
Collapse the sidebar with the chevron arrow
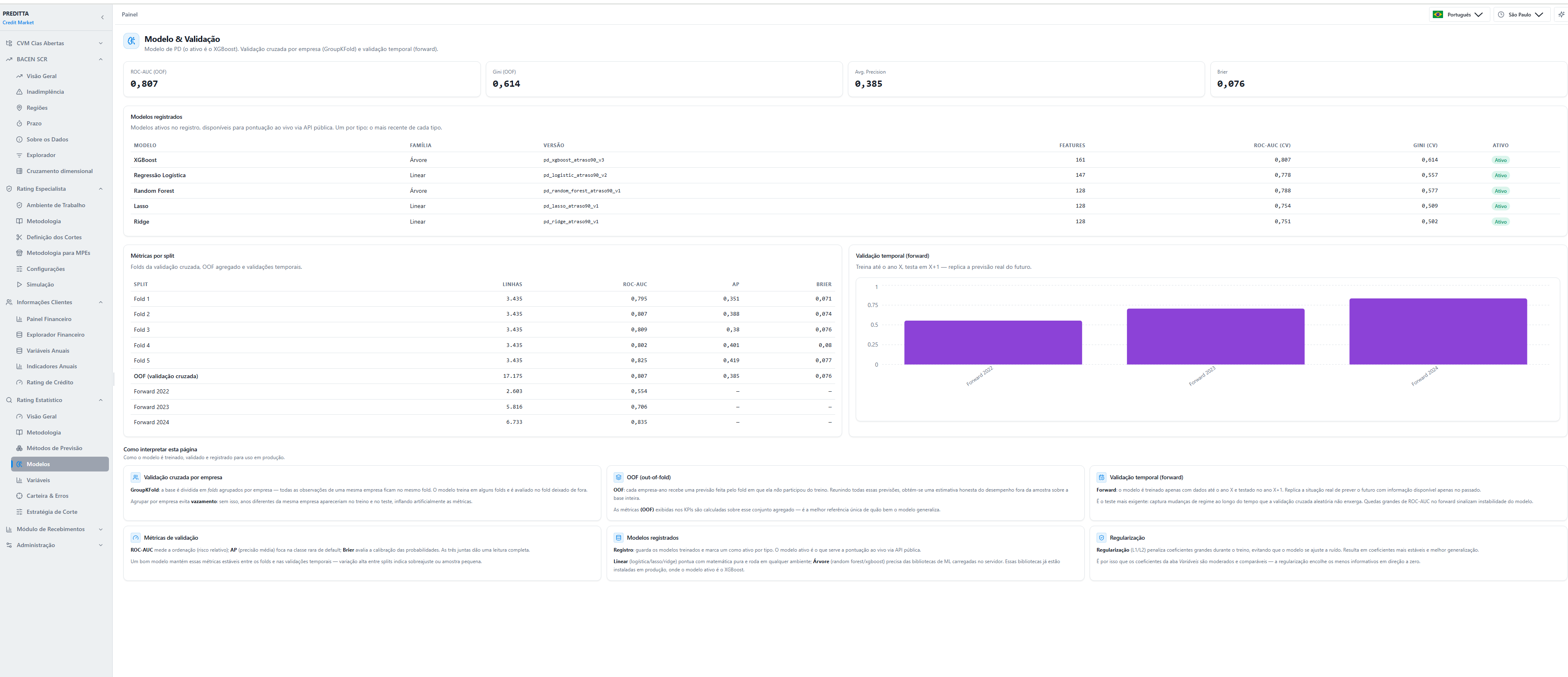click(102, 18)
